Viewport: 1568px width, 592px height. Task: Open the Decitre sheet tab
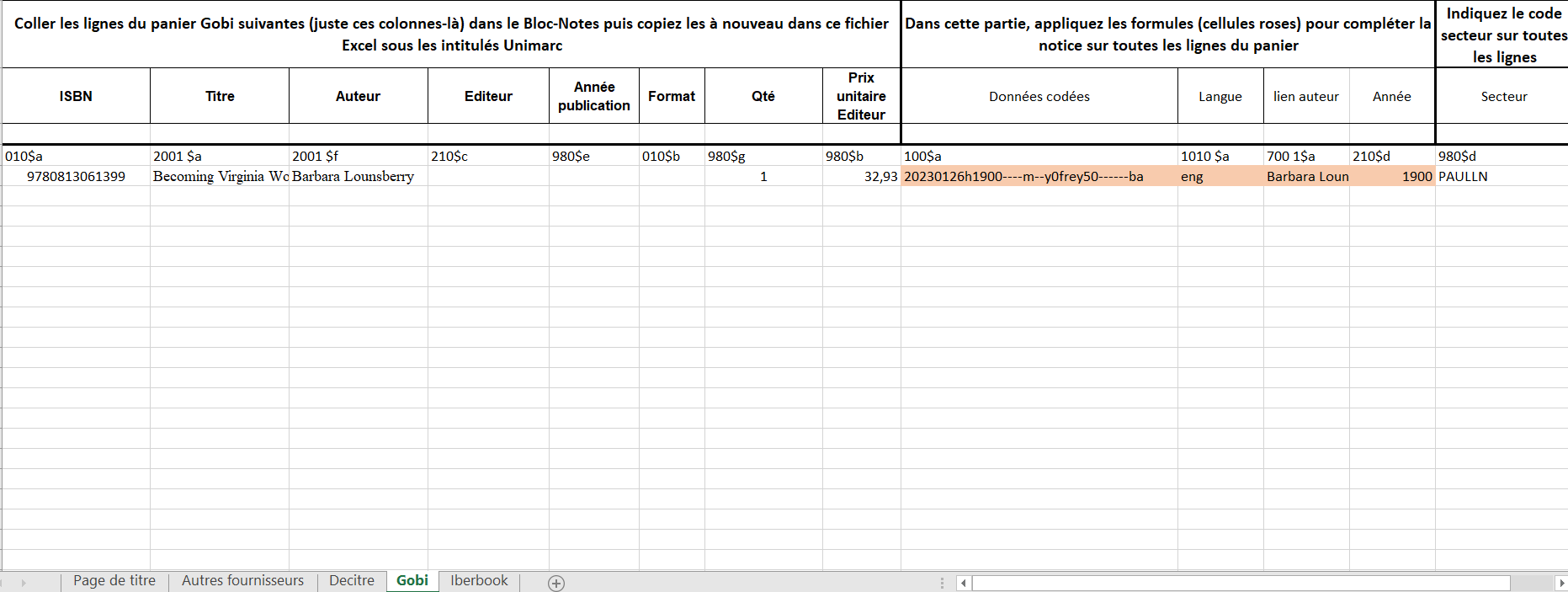pos(352,581)
